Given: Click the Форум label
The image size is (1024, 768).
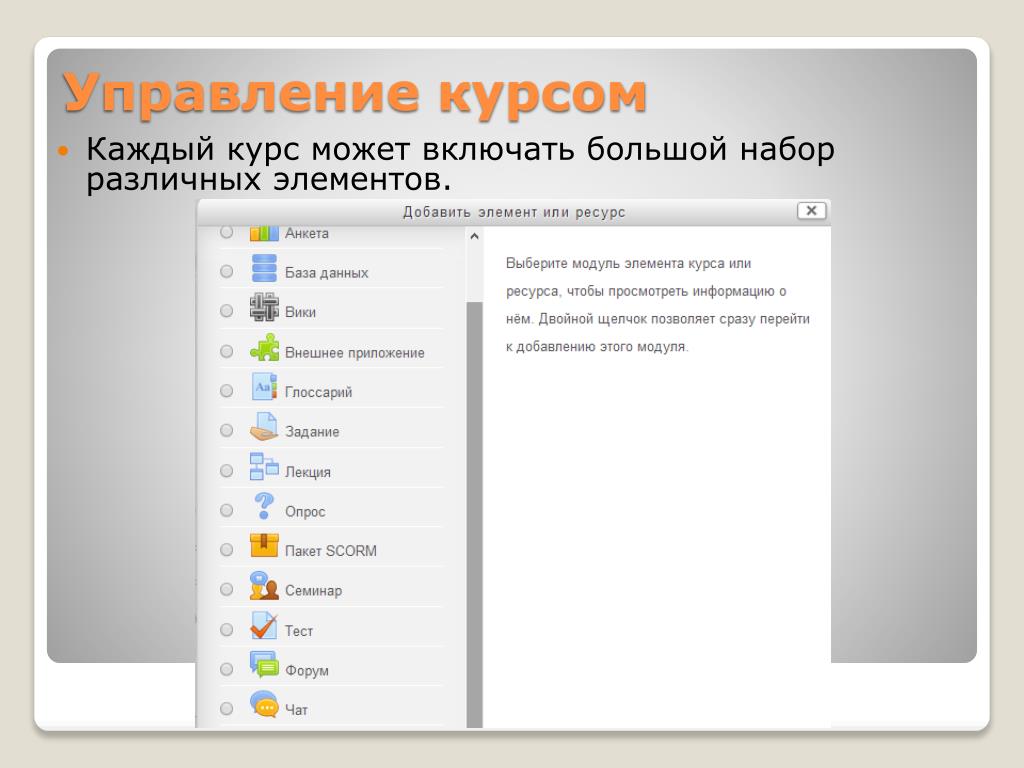Looking at the screenshot, I should point(307,671).
